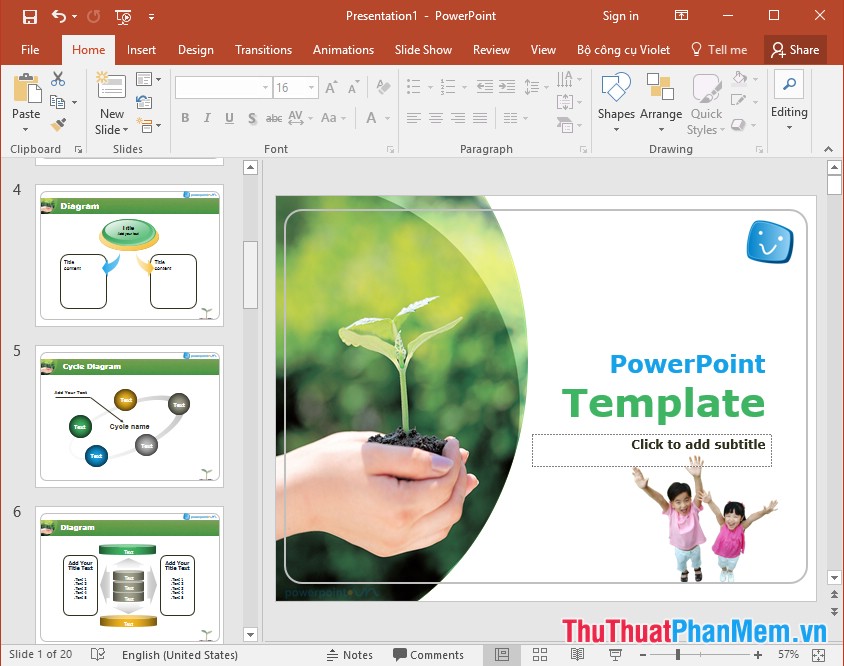The image size is (844, 666).
Task: Click thumbnail pane scroll down arrow
Action: tap(250, 634)
